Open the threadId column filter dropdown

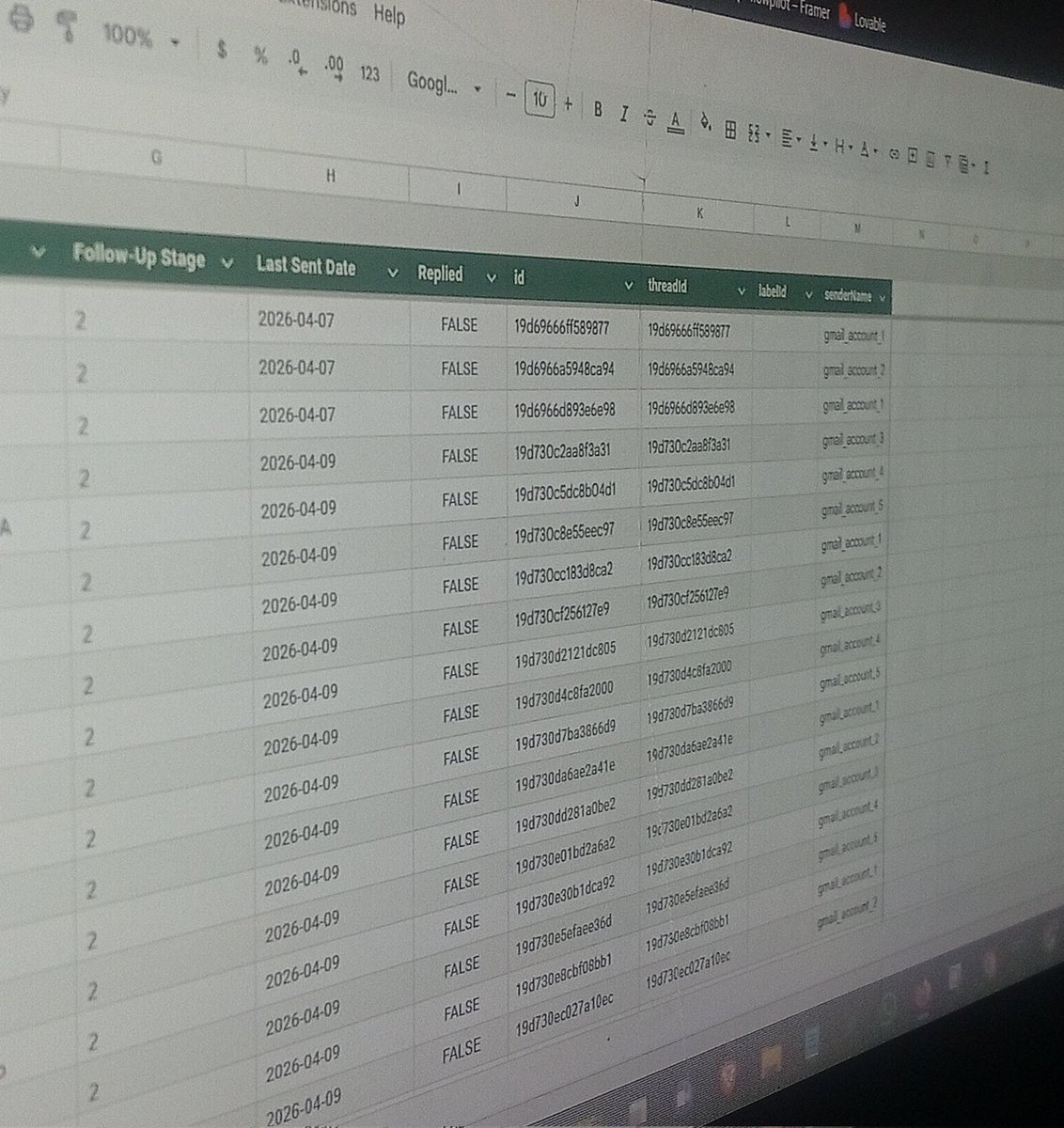click(742, 290)
